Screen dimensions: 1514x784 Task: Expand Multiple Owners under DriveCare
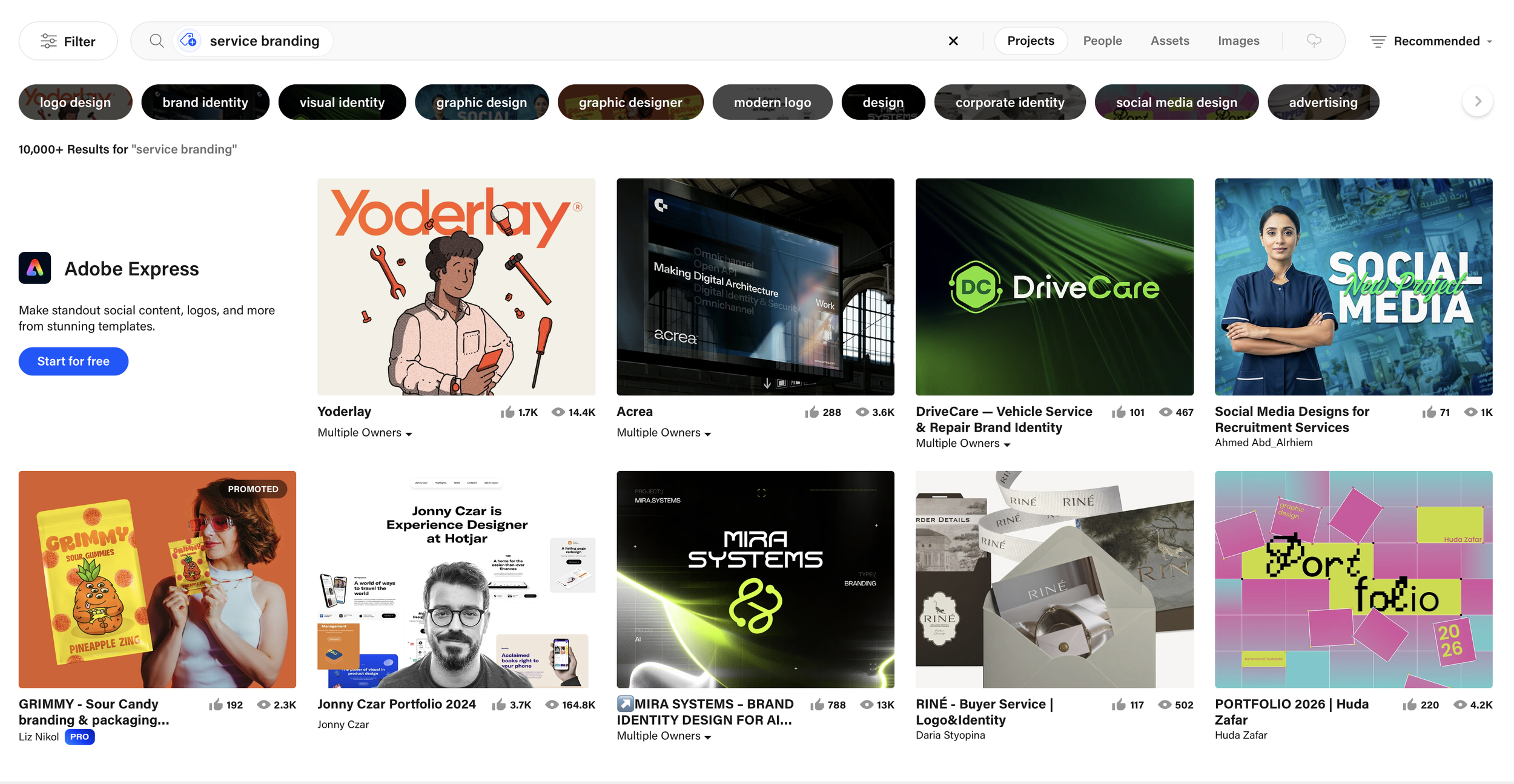[963, 443]
